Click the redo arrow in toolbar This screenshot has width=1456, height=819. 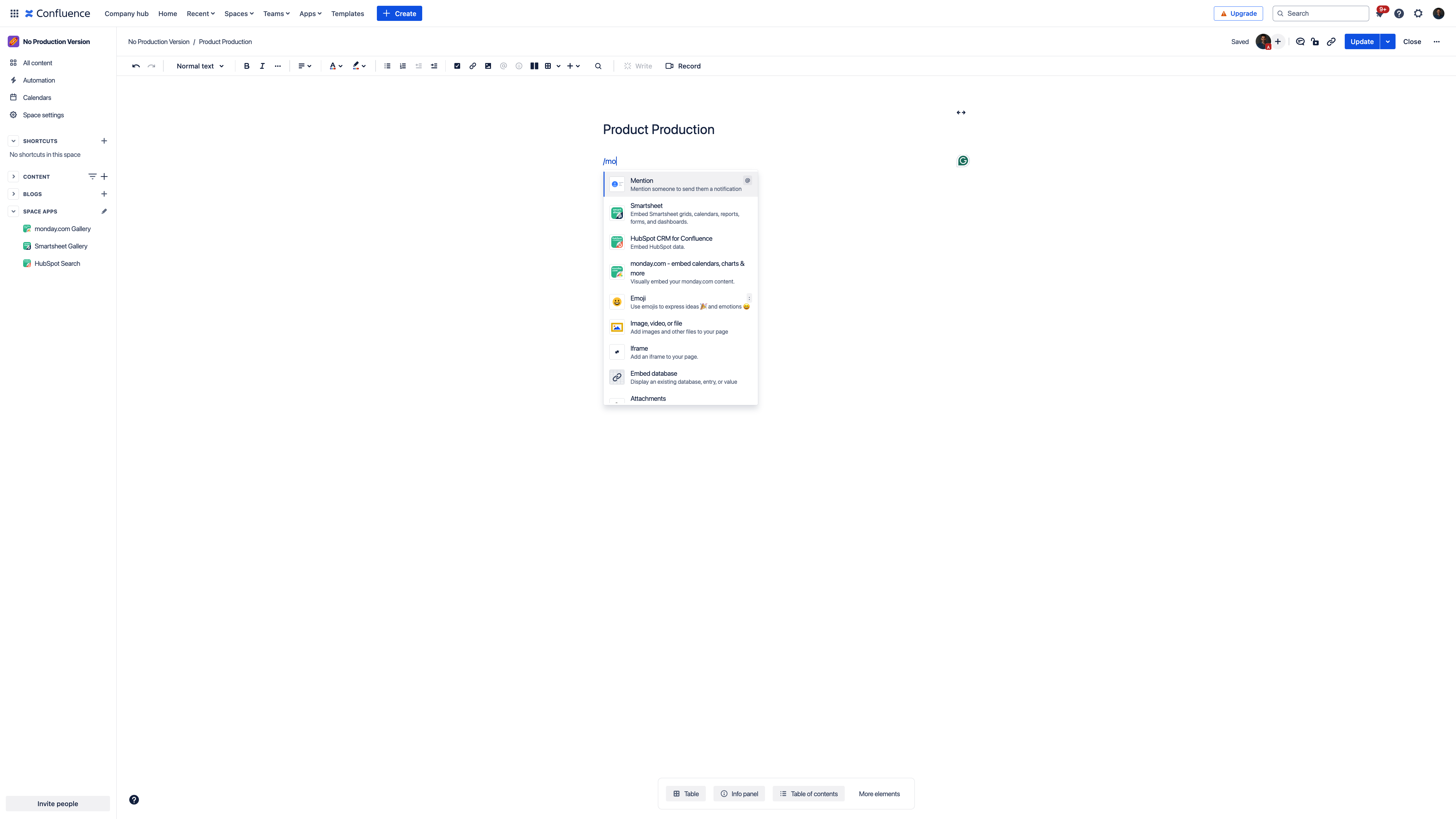pyautogui.click(x=151, y=66)
